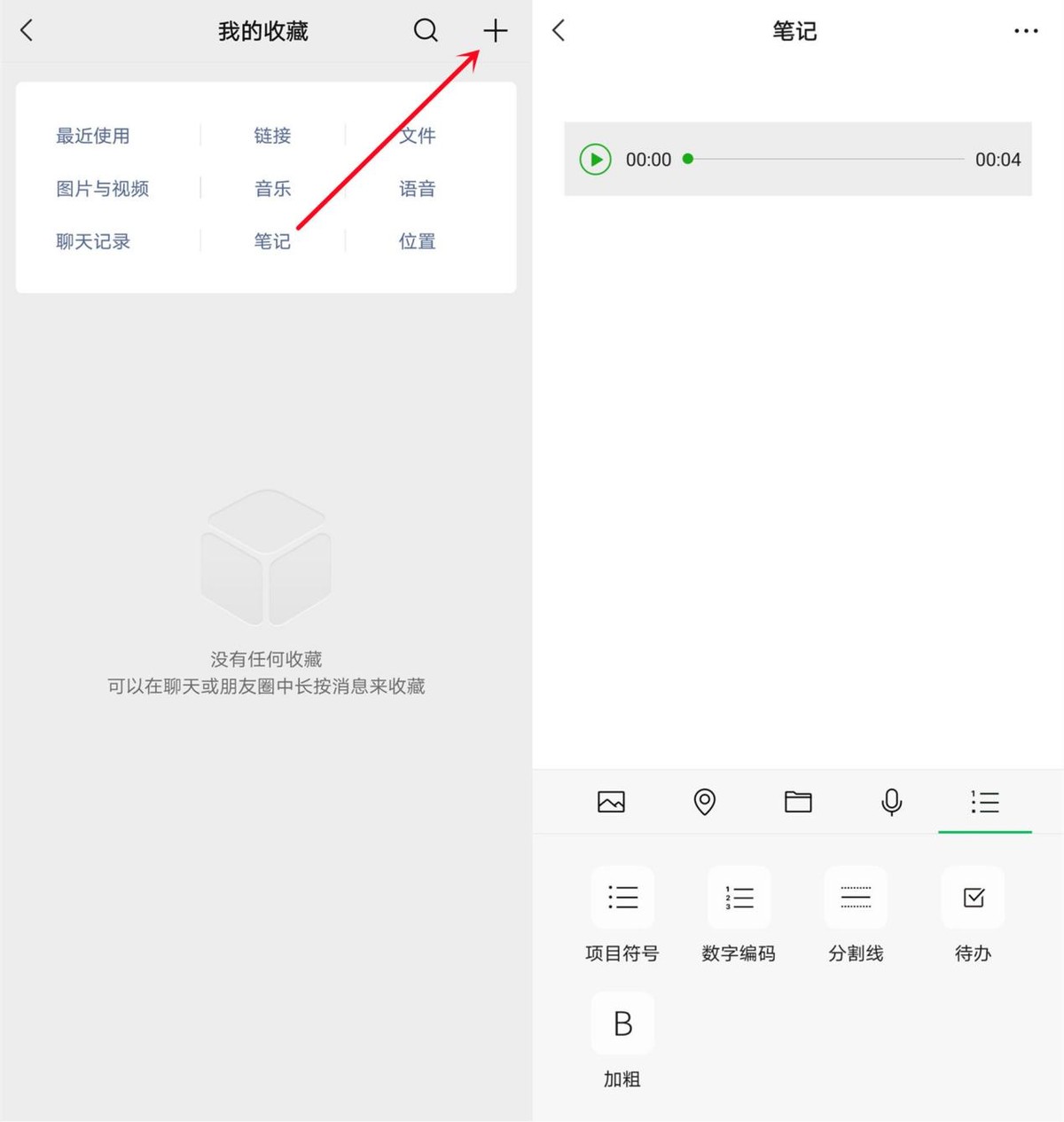Screen dimensions: 1064x1122
Task: Add a 待办 to-do checkbox item
Action: pyautogui.click(x=972, y=897)
